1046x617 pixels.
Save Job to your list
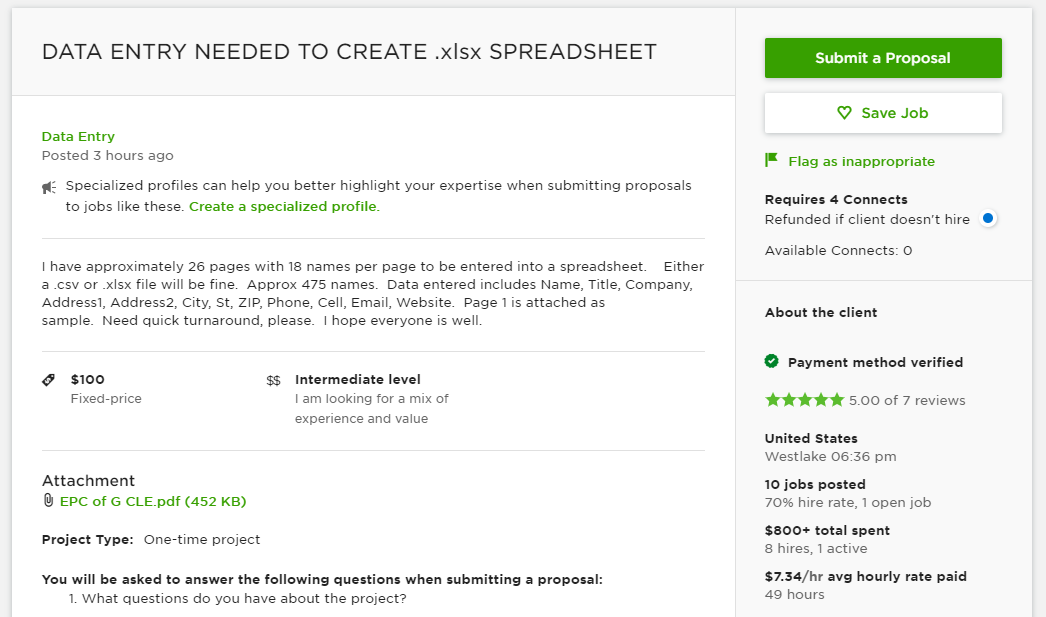pos(883,113)
